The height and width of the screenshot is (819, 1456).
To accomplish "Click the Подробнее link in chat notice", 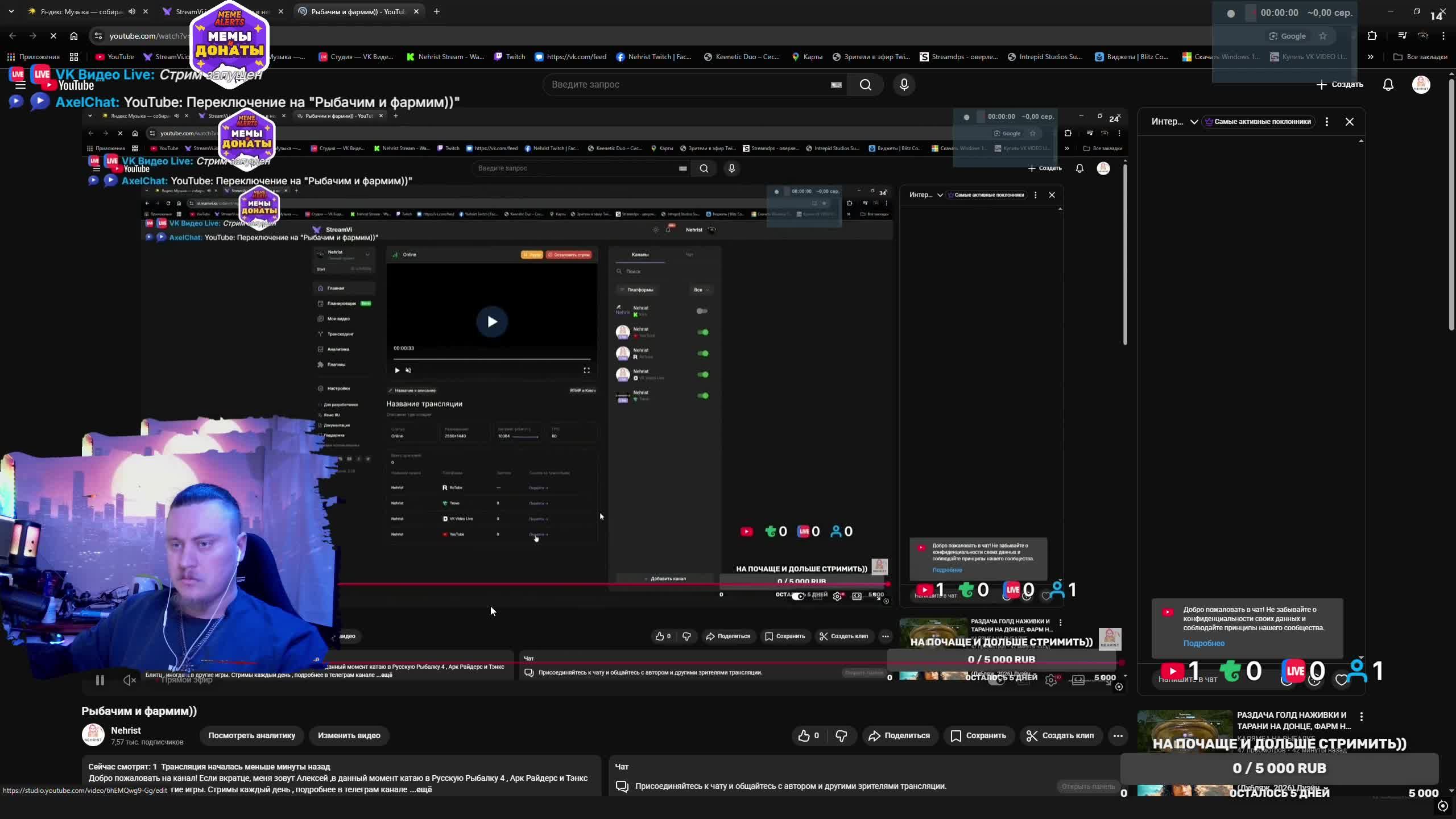I will coord(1203,643).
